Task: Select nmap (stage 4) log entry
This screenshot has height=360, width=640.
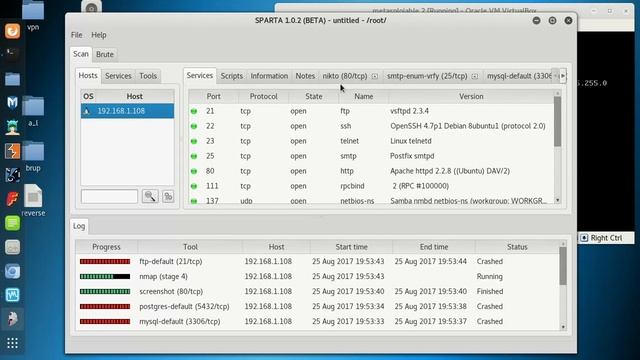Action: click(x=318, y=276)
